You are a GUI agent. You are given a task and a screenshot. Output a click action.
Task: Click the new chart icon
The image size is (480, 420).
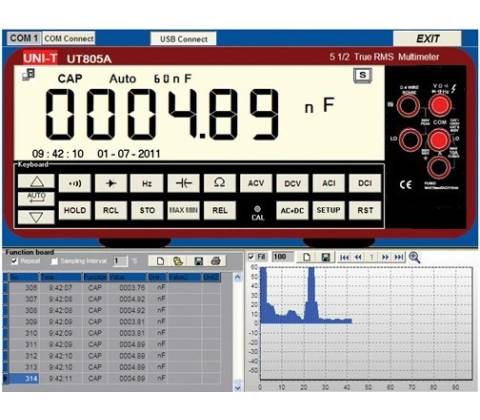pos(307,257)
